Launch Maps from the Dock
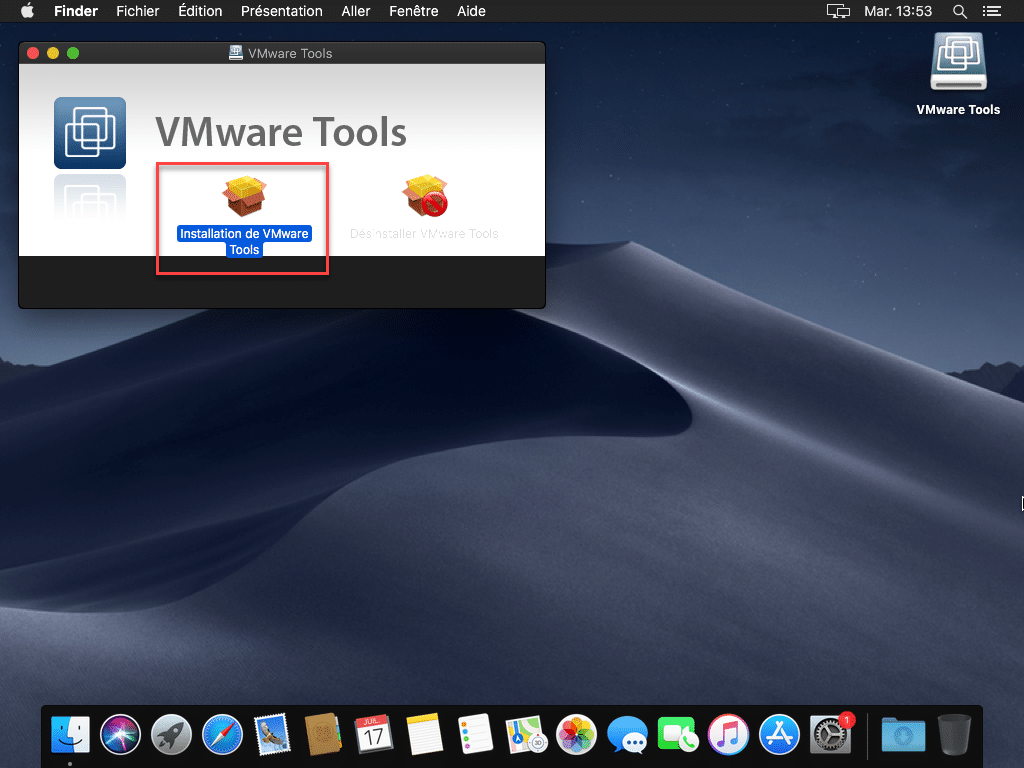 (x=526, y=734)
